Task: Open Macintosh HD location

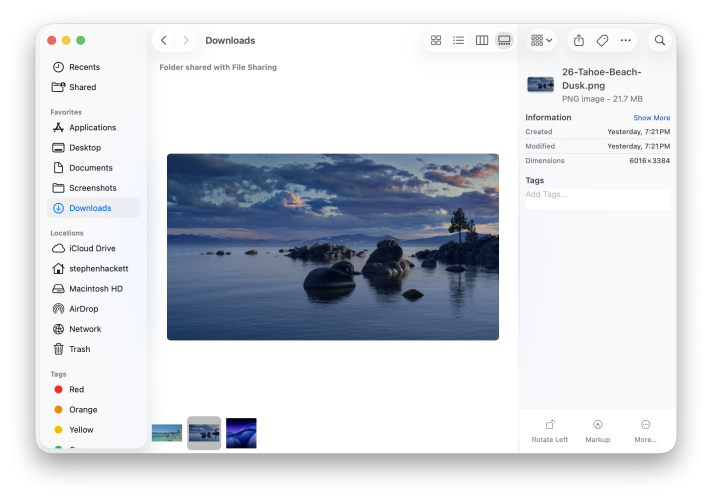Action: (x=95, y=289)
